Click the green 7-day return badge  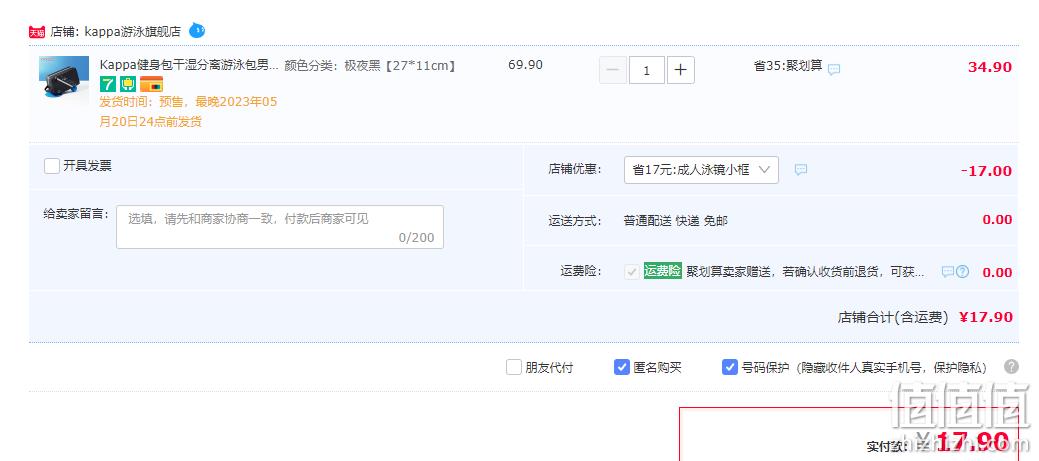point(107,84)
